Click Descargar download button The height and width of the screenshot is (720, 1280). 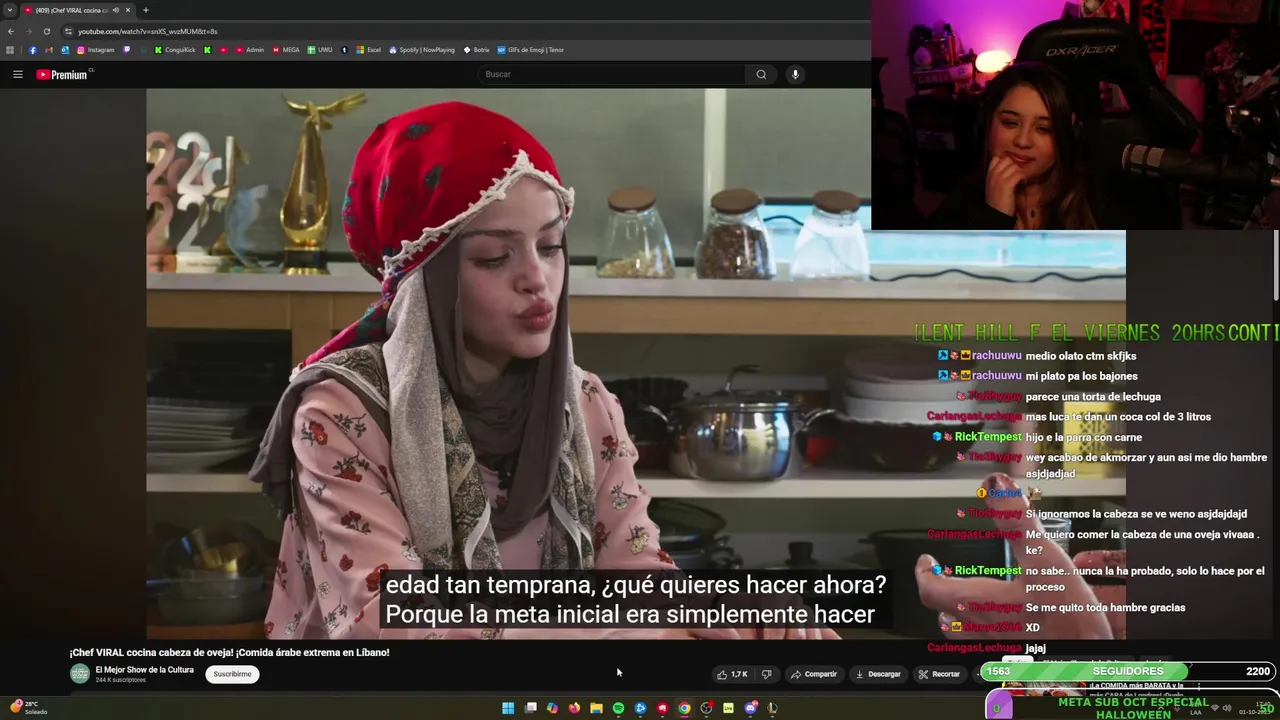pos(878,674)
